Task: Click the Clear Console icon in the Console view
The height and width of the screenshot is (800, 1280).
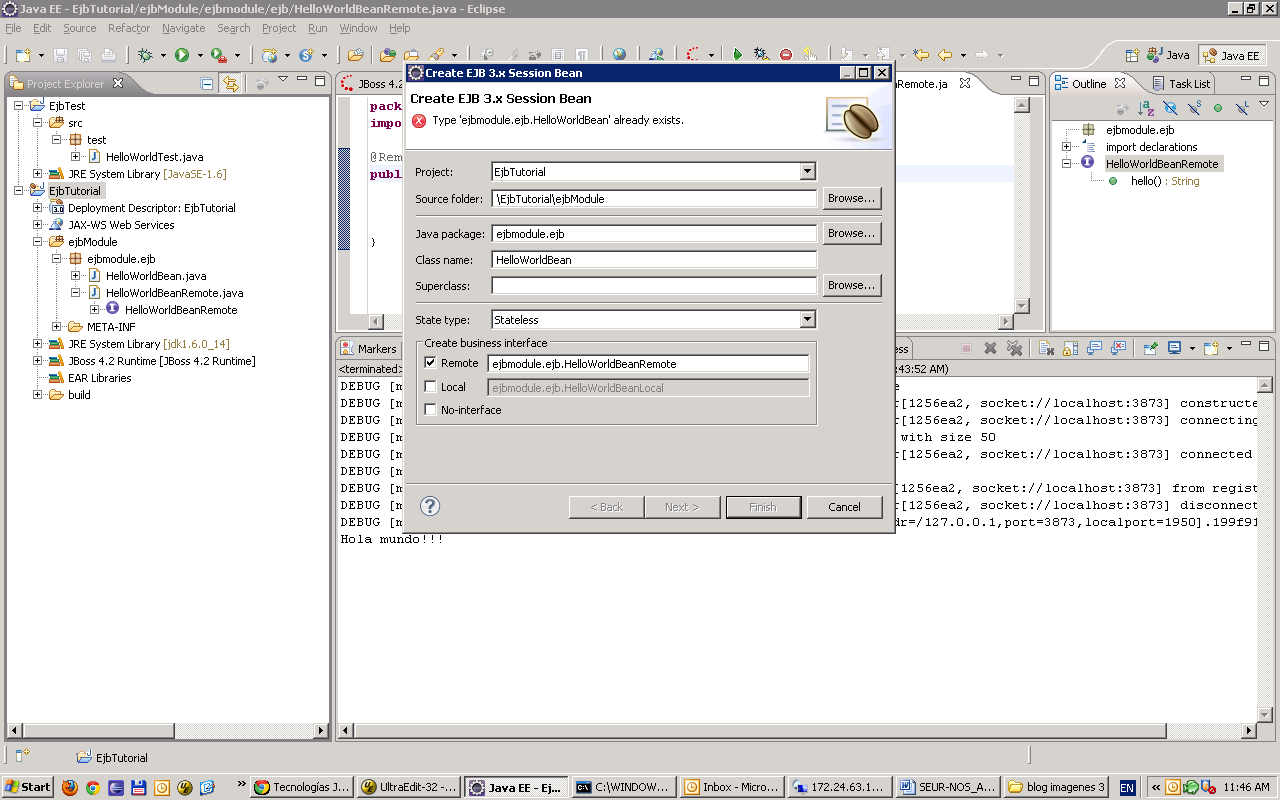Action: click(1046, 347)
